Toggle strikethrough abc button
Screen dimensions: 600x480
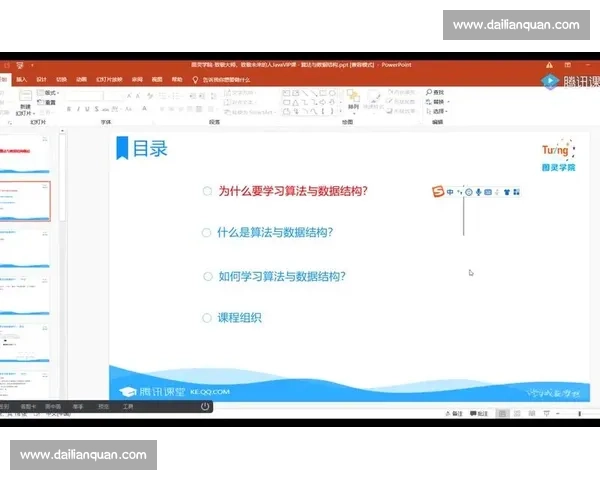105,109
